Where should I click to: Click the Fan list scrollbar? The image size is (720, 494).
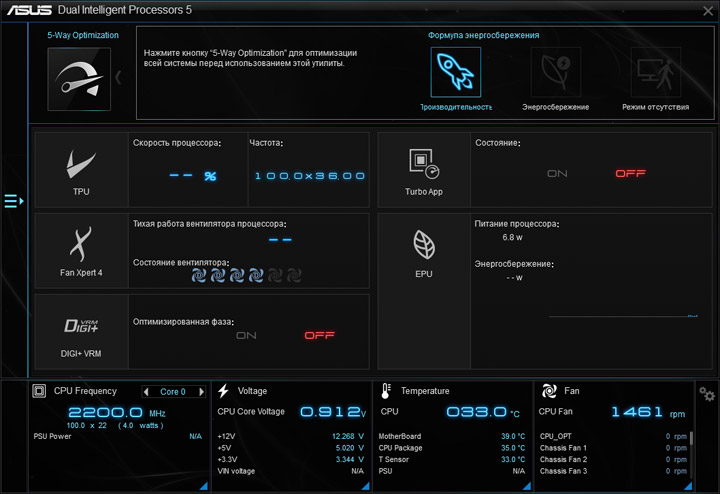[691, 438]
